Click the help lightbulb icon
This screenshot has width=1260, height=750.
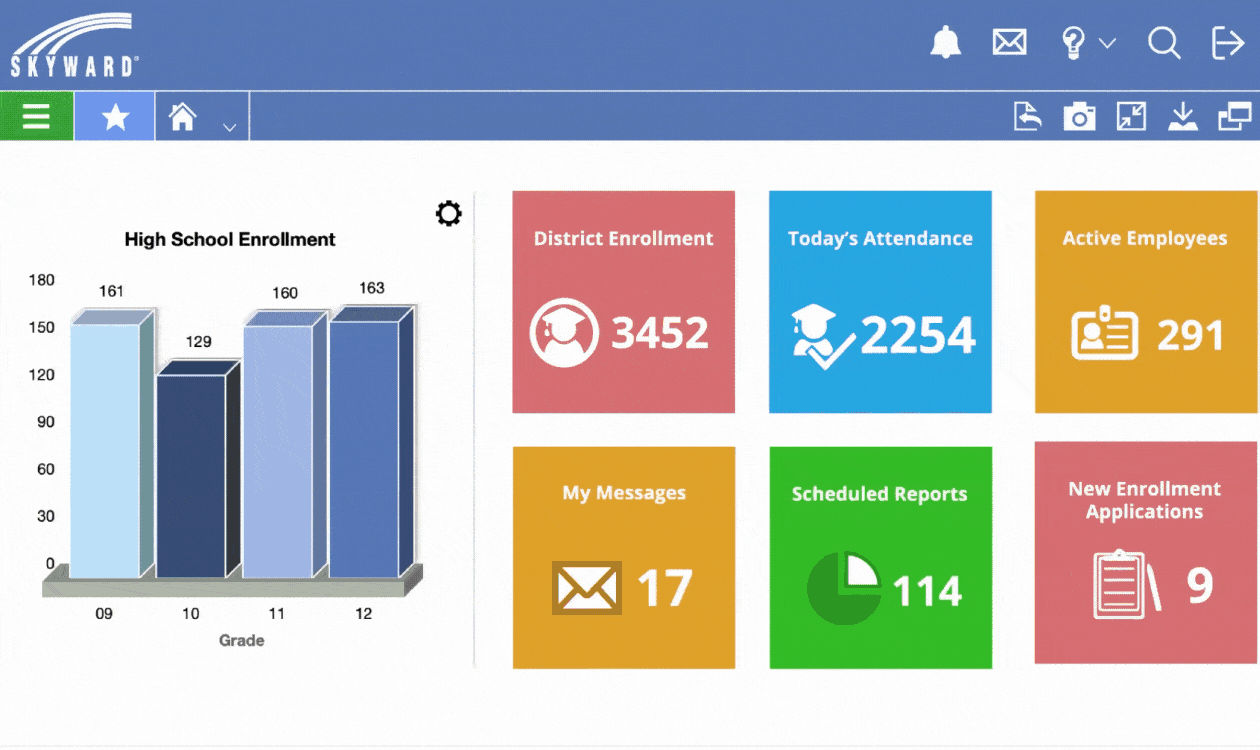point(1073,43)
